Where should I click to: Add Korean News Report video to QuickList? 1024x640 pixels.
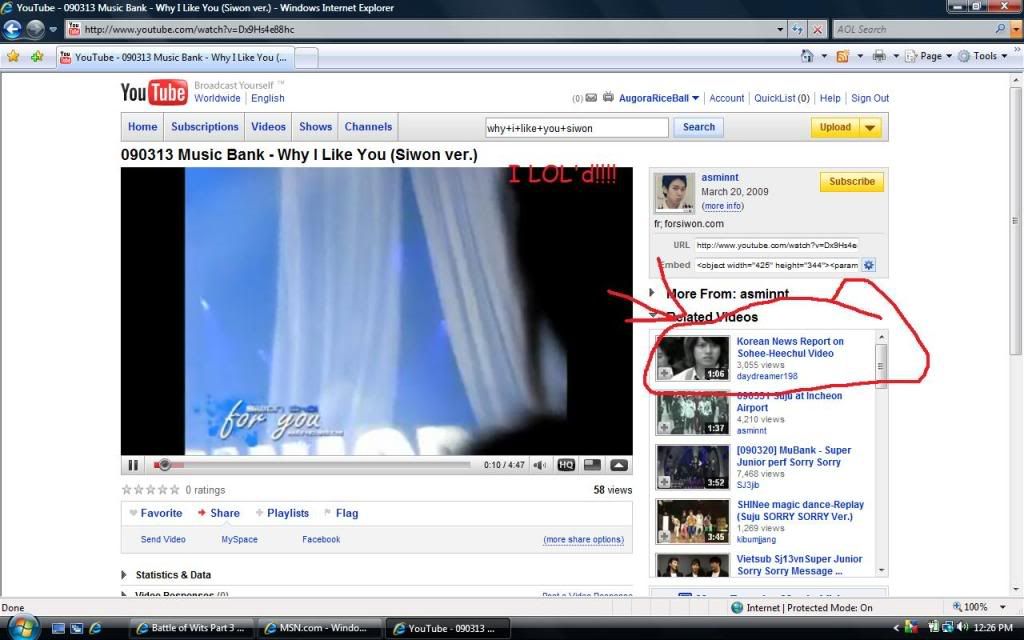tap(664, 373)
